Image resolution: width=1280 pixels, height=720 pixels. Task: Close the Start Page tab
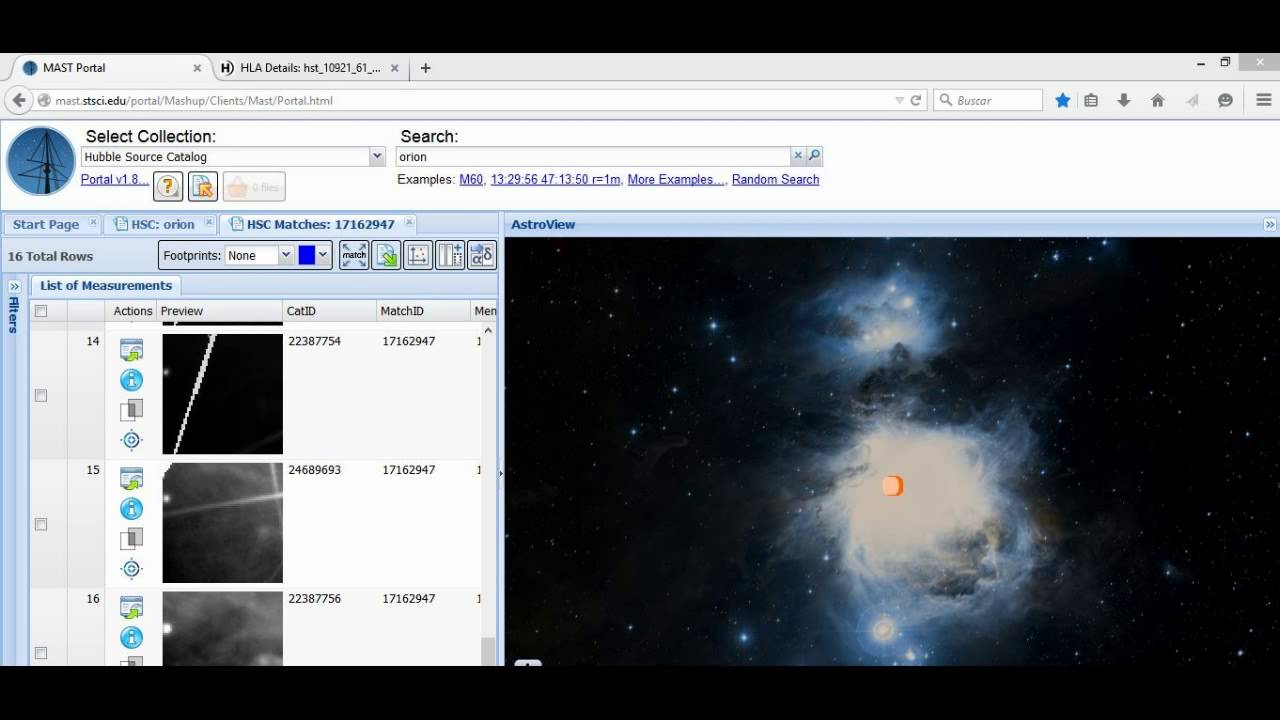click(x=93, y=223)
